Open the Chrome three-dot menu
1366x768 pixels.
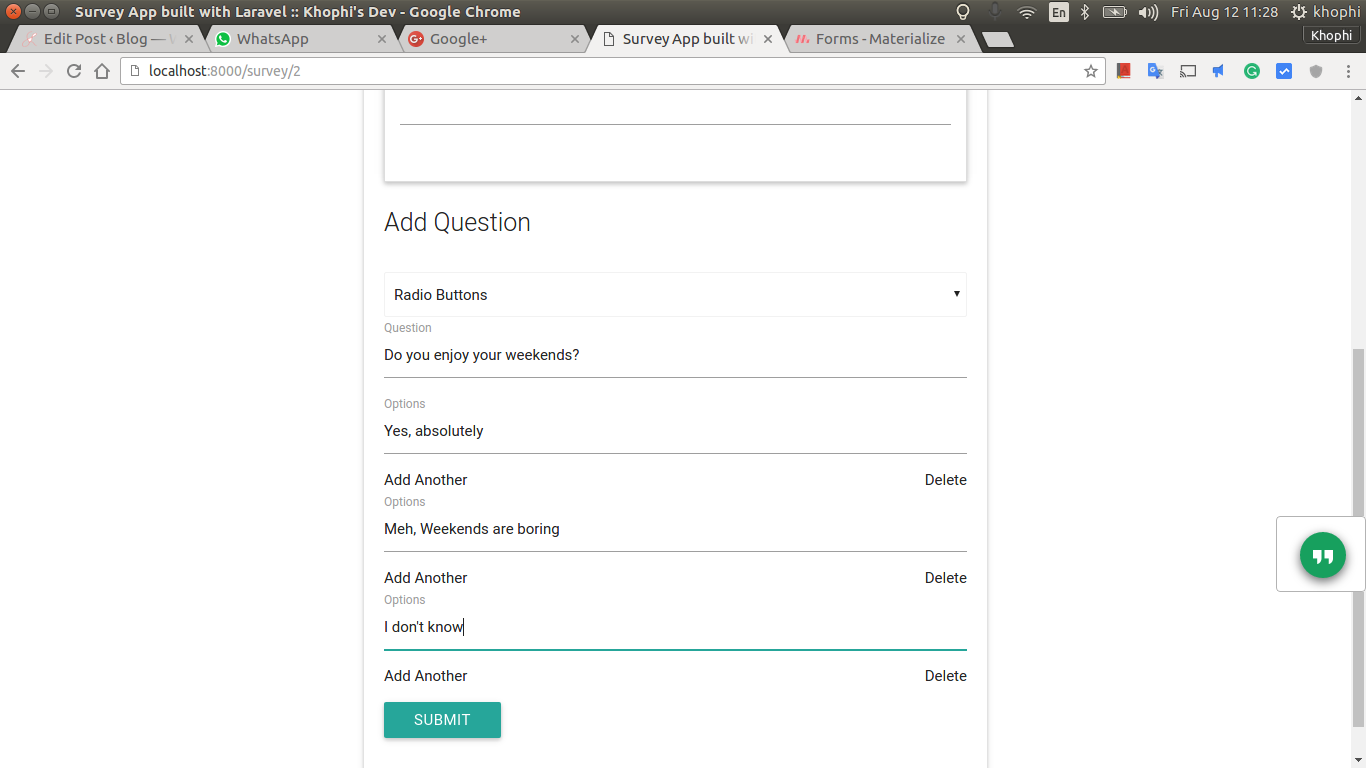[1346, 71]
